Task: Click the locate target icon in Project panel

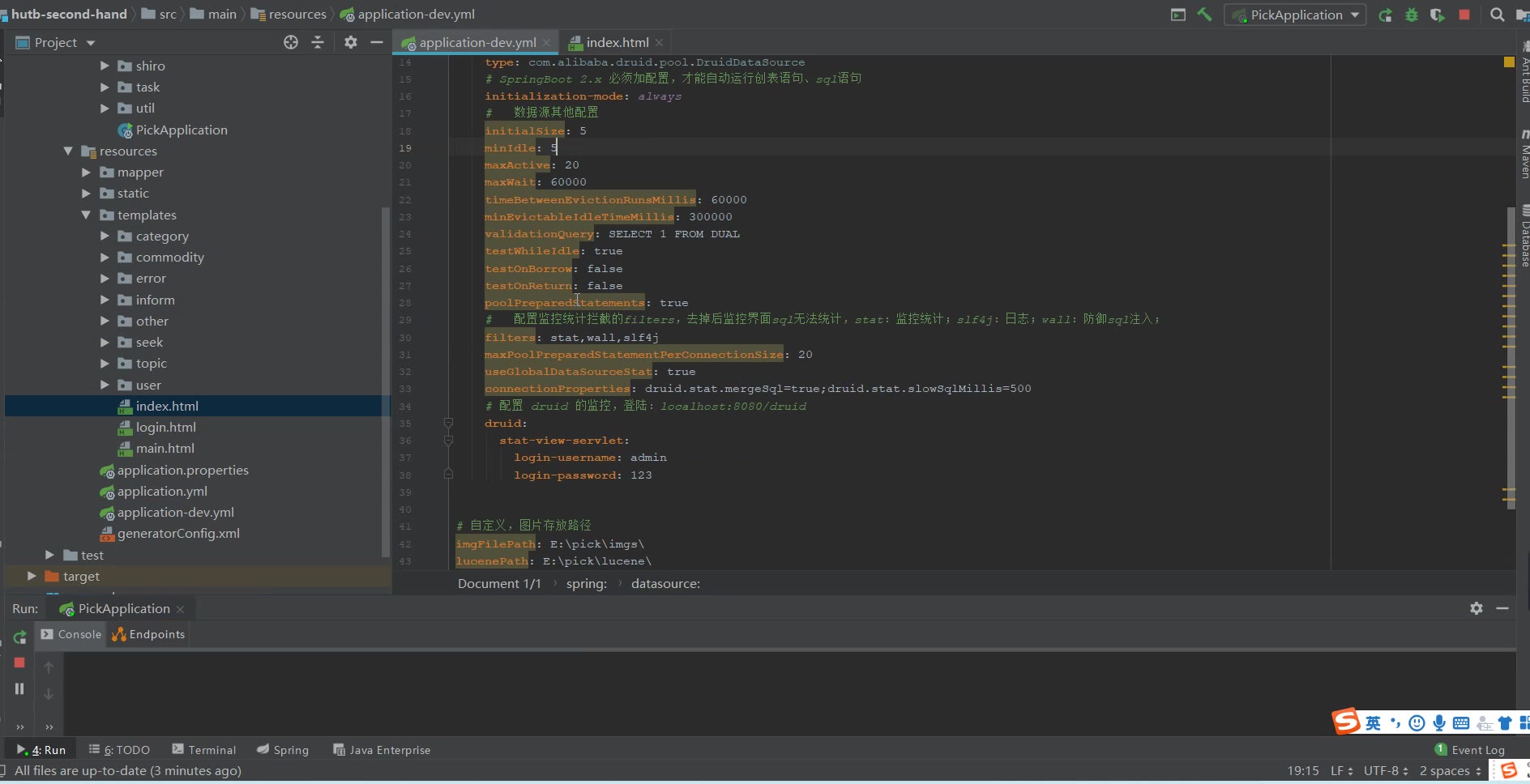Action: tap(291, 42)
